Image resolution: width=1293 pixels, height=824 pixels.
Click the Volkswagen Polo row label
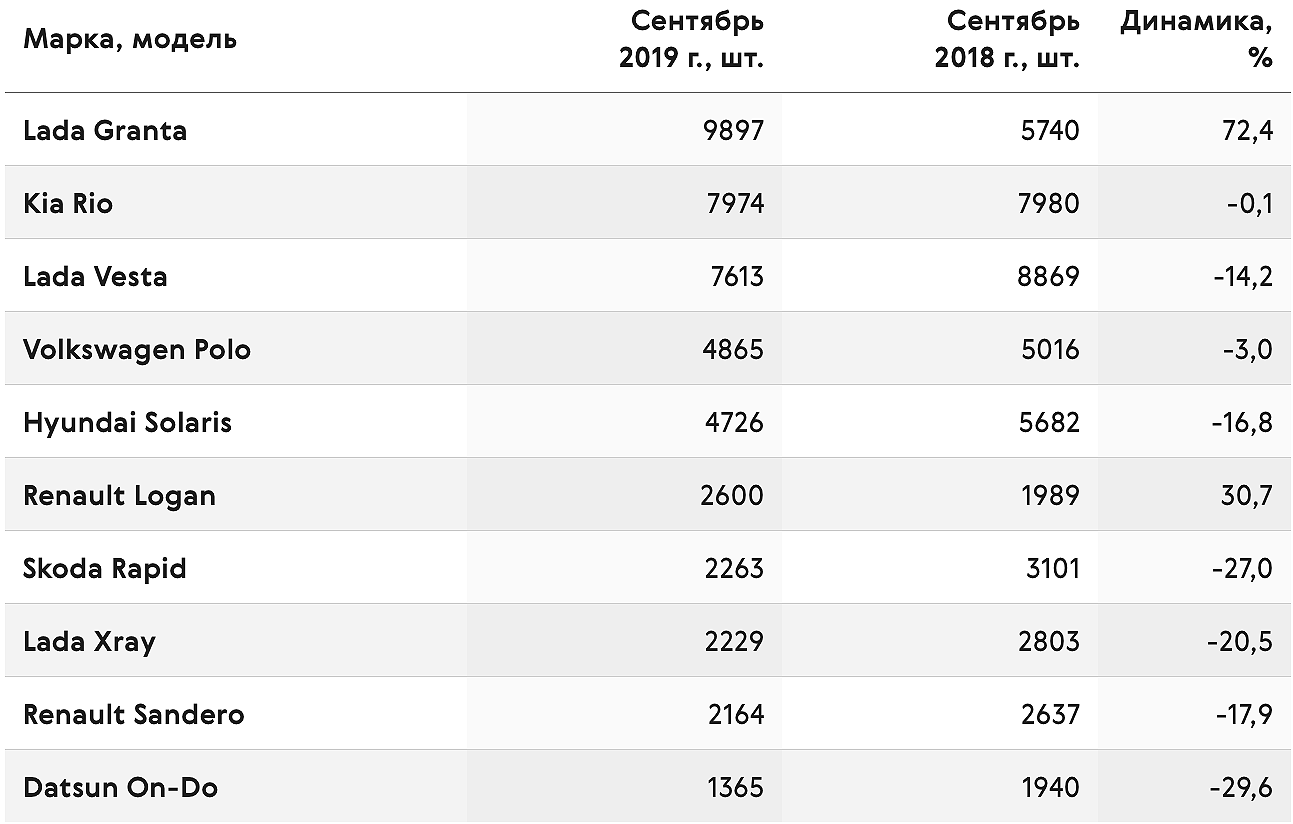(137, 350)
